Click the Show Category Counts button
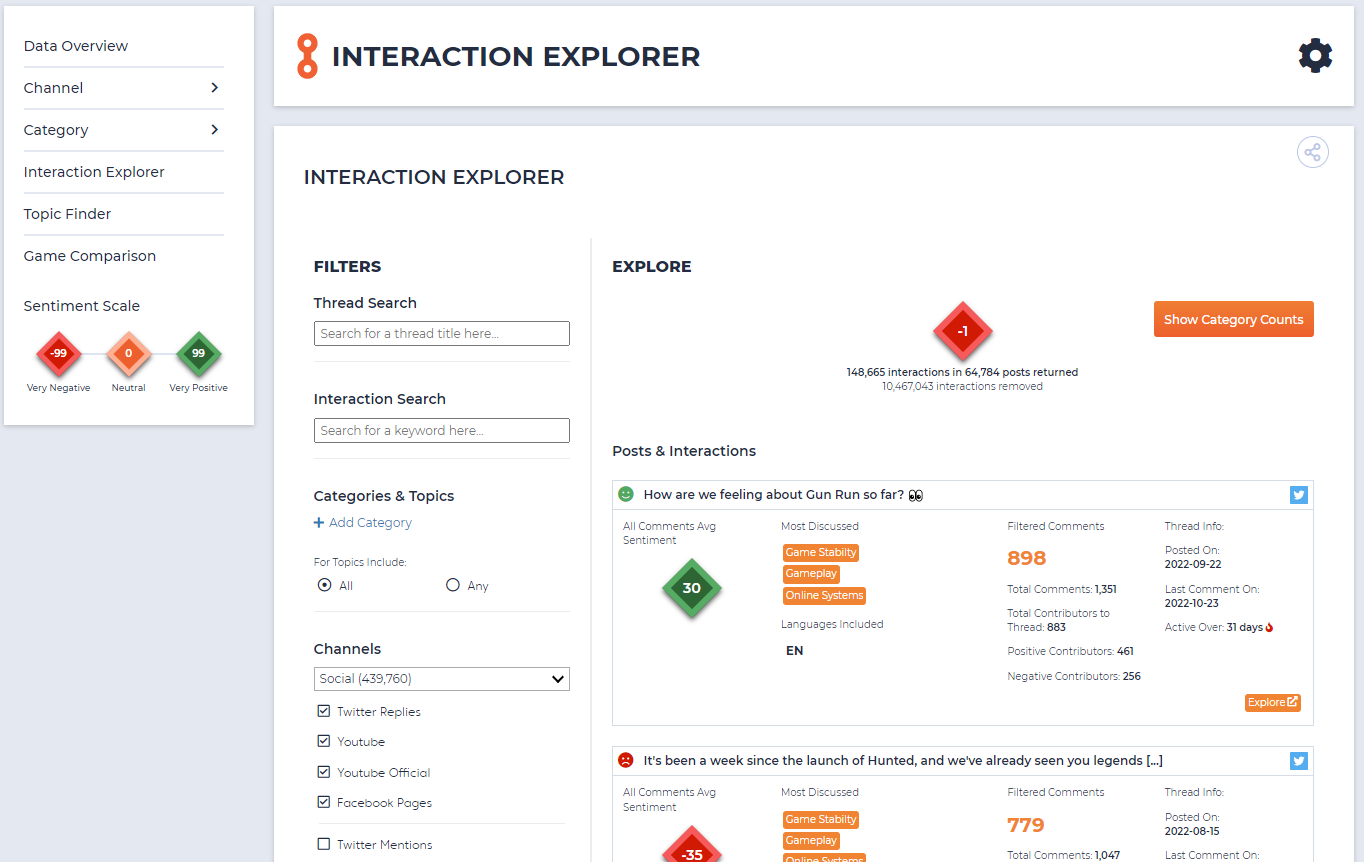This screenshot has width=1364, height=862. pos(1234,319)
